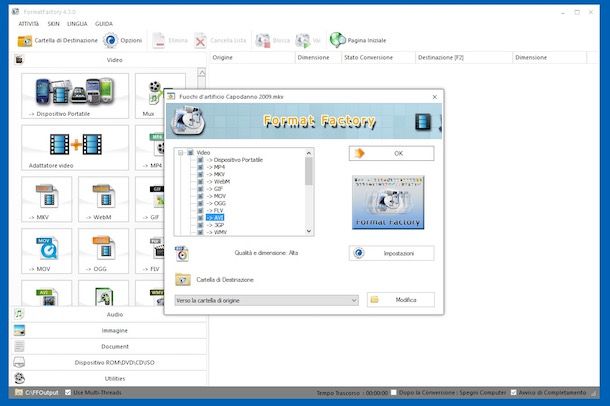610x406 pixels.
Task: Select the Adattatore video tile
Action: click(x=75, y=147)
